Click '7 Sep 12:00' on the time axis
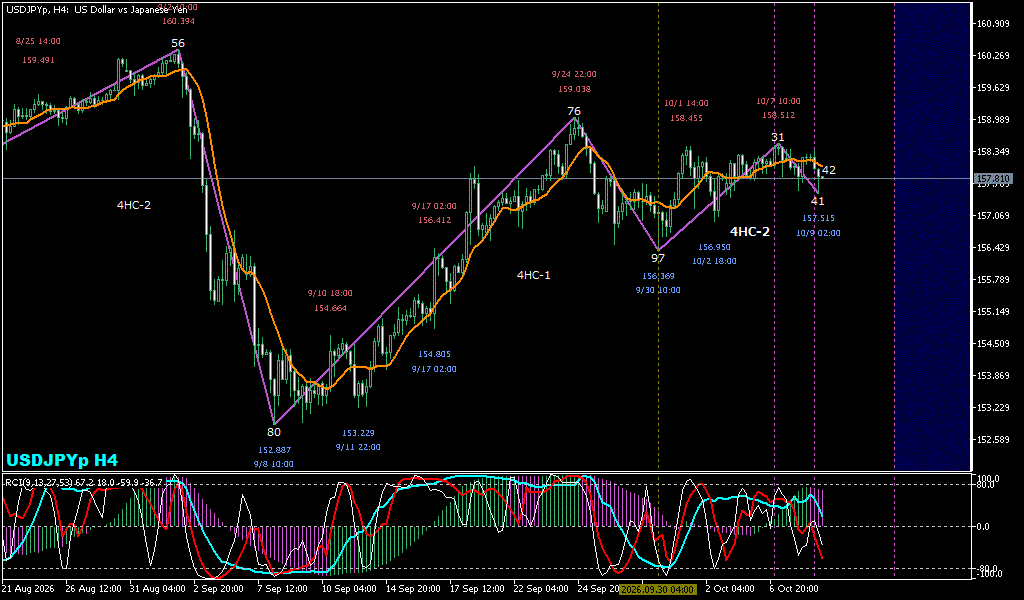 pos(283,589)
